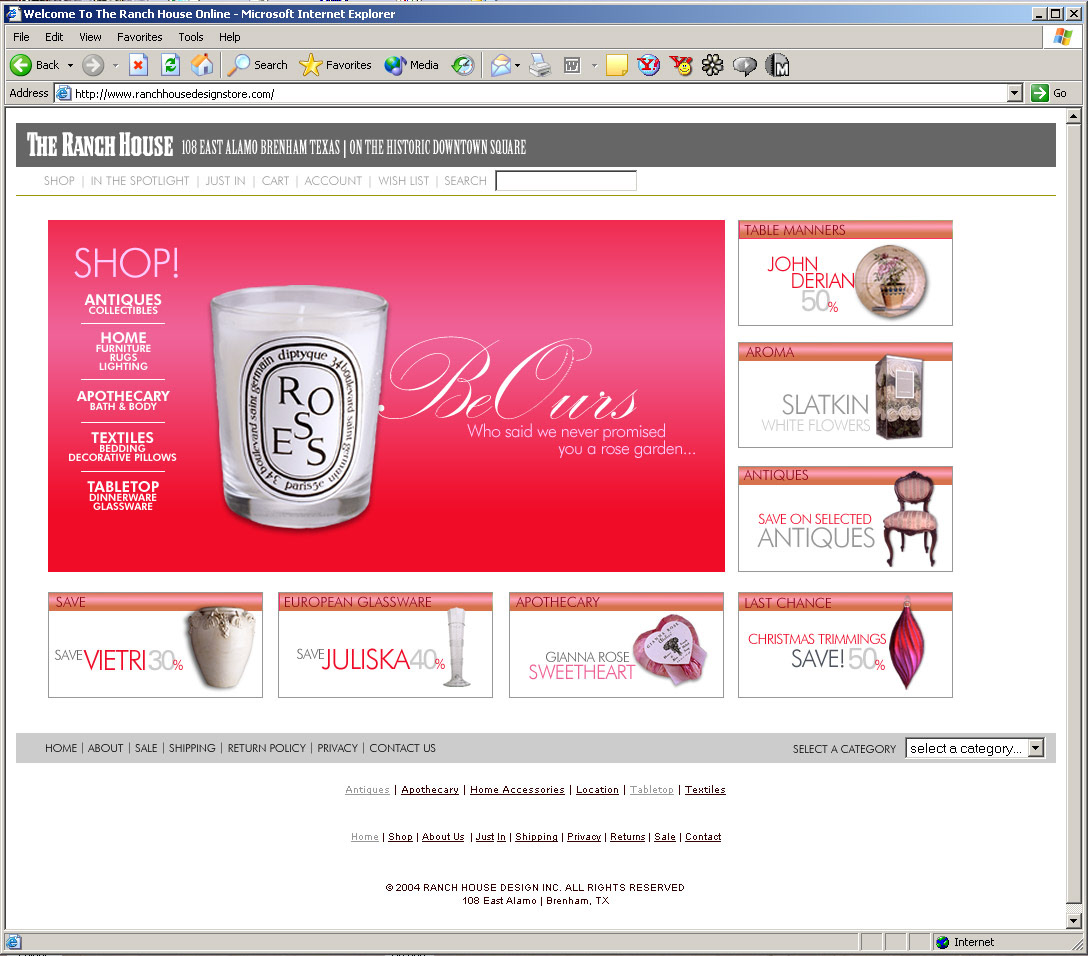Screen dimensions: 1088x956
Task: Click the Windows flag logo throbber
Action: click(x=1062, y=37)
